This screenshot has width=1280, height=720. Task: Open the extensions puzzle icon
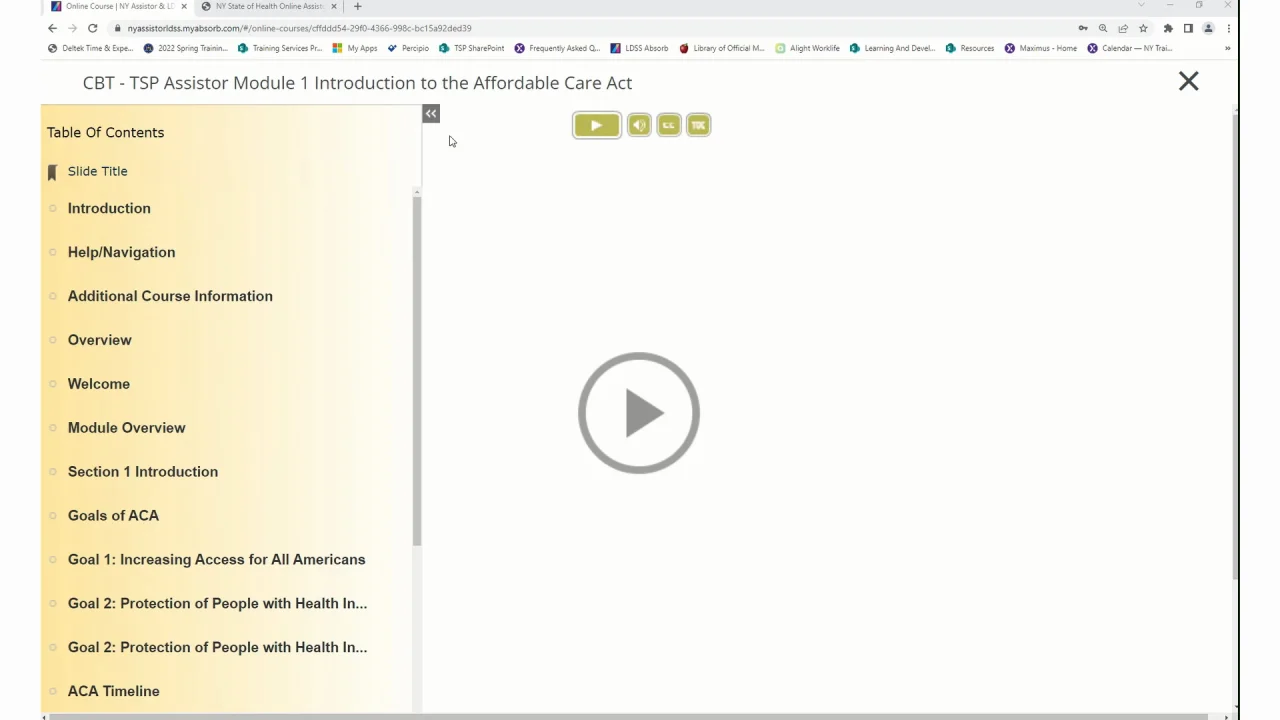coord(1168,28)
